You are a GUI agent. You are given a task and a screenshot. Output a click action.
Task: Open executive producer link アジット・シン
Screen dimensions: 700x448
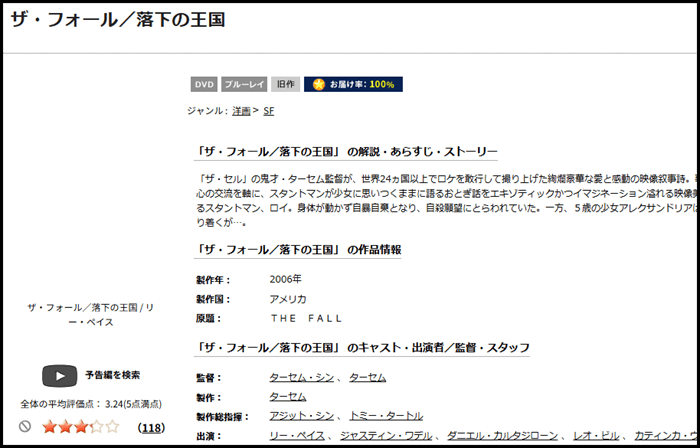[x=302, y=416]
